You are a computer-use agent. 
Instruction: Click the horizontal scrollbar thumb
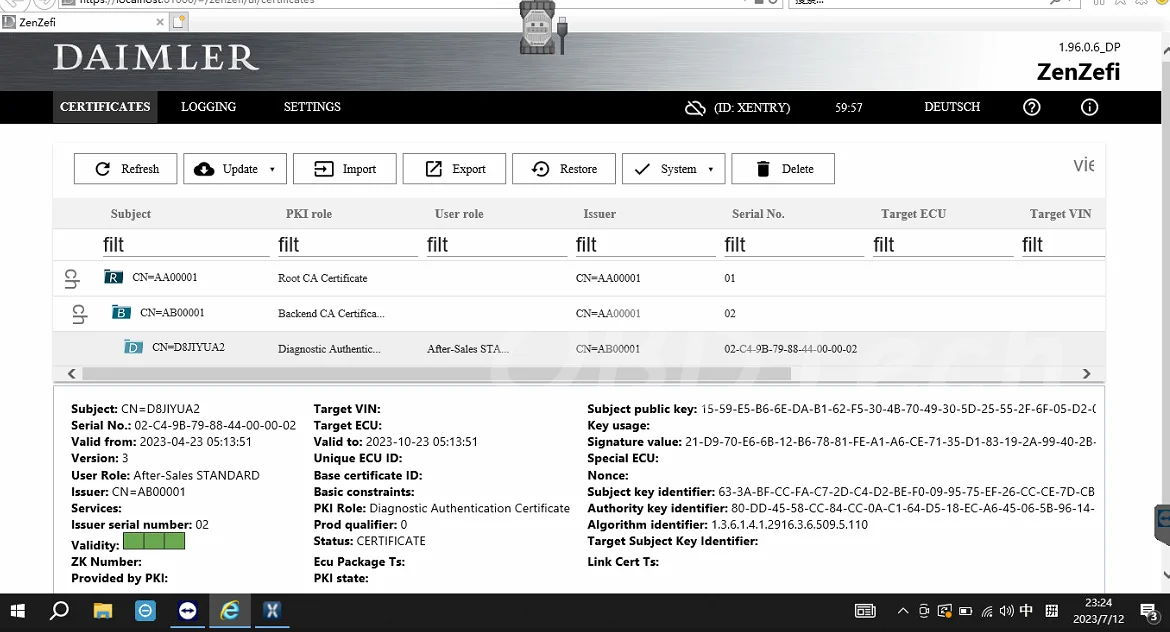coord(437,374)
